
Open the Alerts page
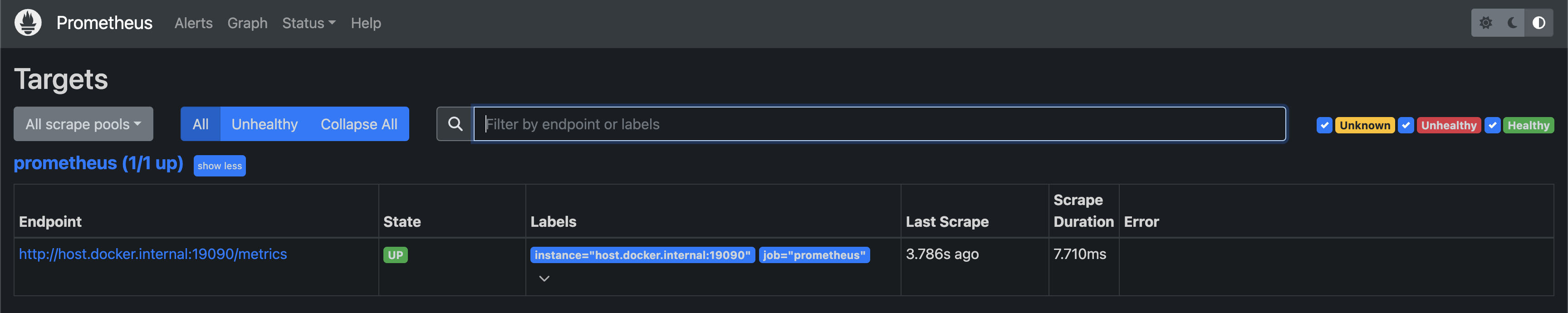click(194, 23)
